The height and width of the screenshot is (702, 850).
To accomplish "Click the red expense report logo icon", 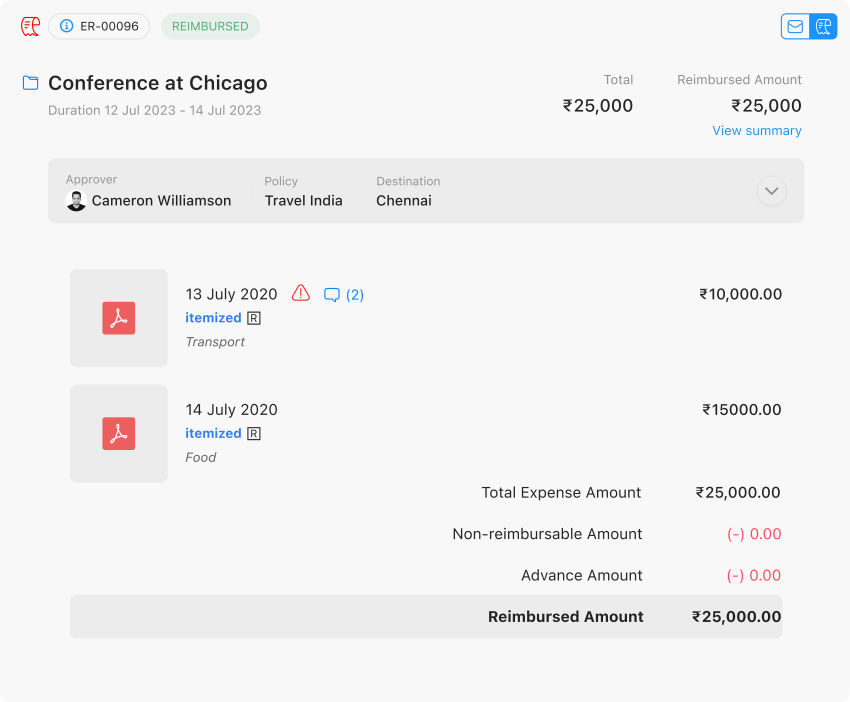I will tap(30, 26).
